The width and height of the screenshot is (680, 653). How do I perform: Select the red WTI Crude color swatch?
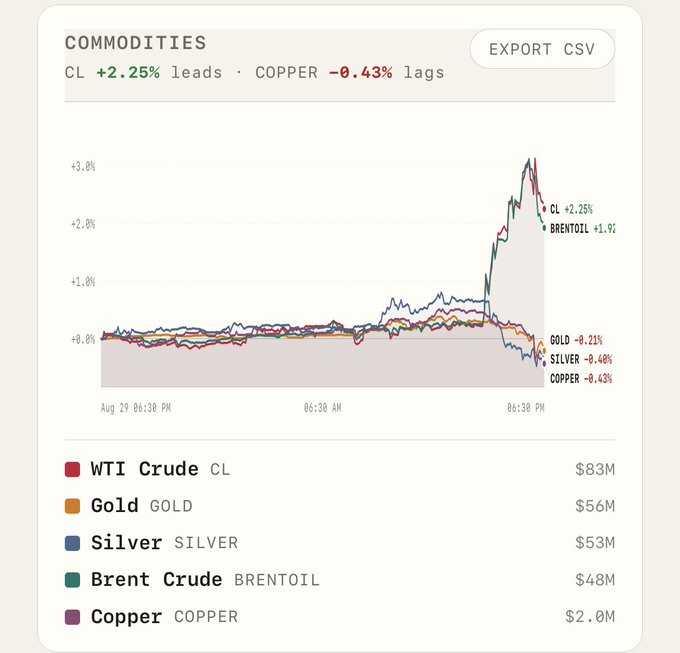coord(72,469)
